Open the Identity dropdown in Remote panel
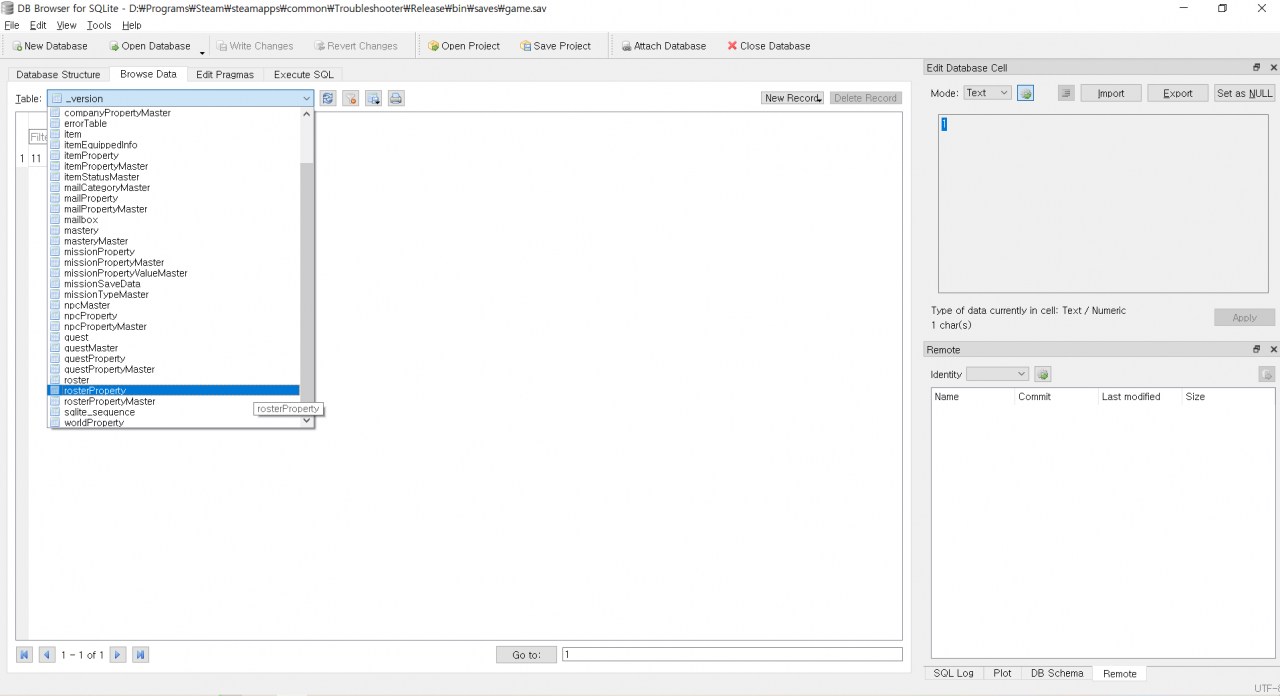Viewport: 1280px width, 696px height. (x=997, y=374)
